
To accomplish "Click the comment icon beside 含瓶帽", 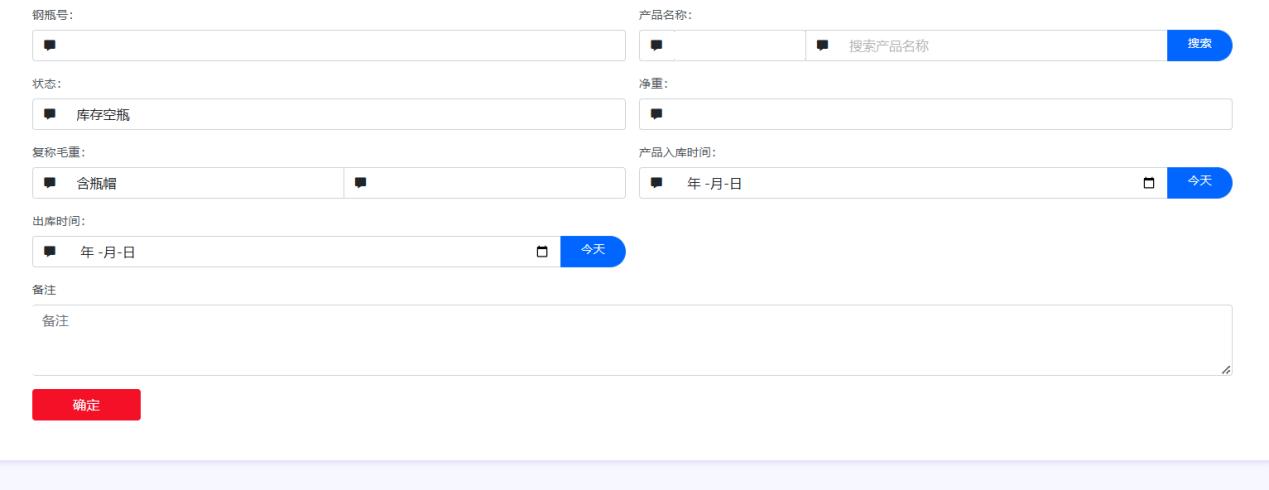I will tap(49, 183).
